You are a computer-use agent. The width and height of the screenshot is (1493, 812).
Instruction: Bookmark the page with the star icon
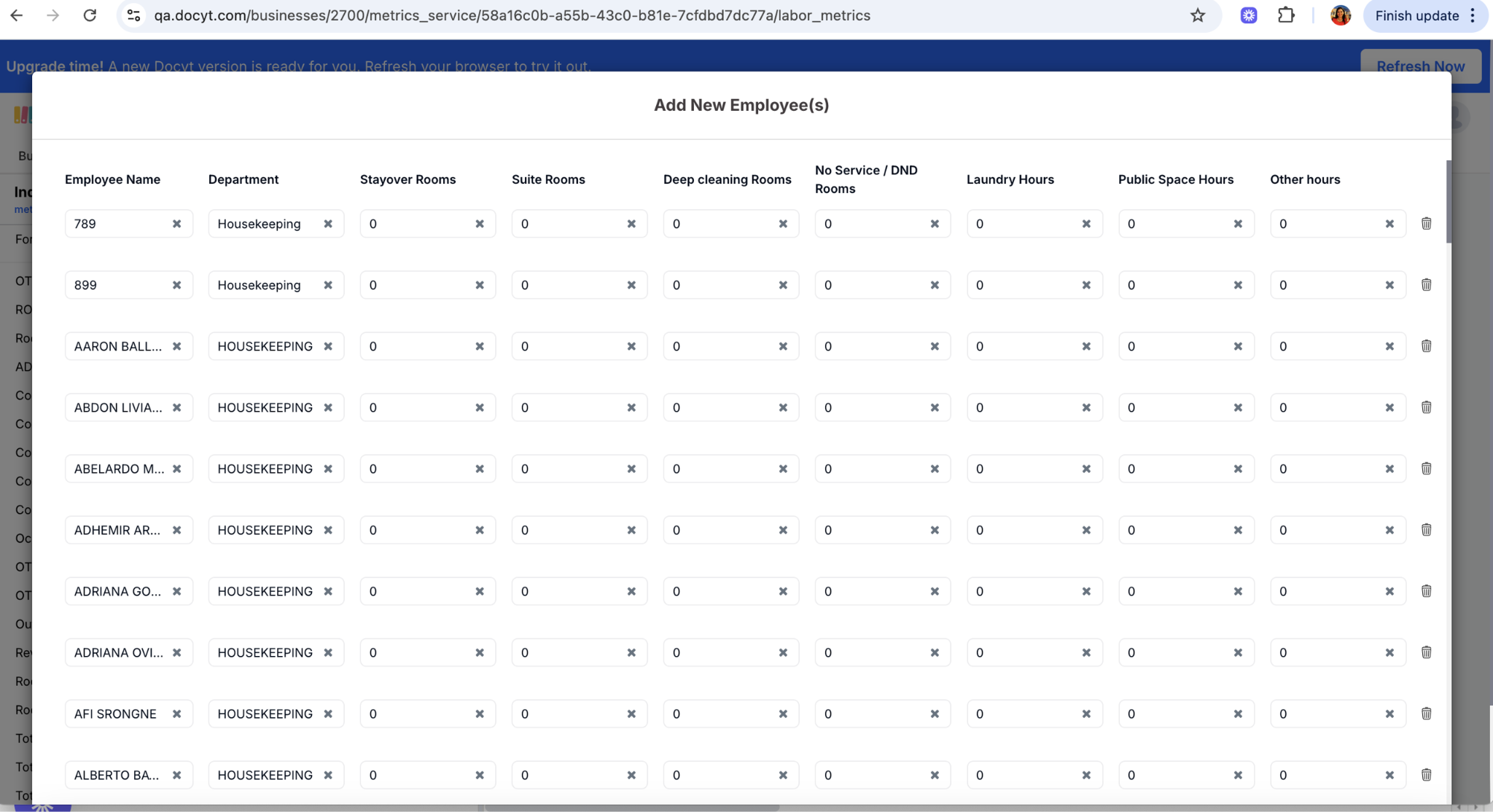point(1197,15)
